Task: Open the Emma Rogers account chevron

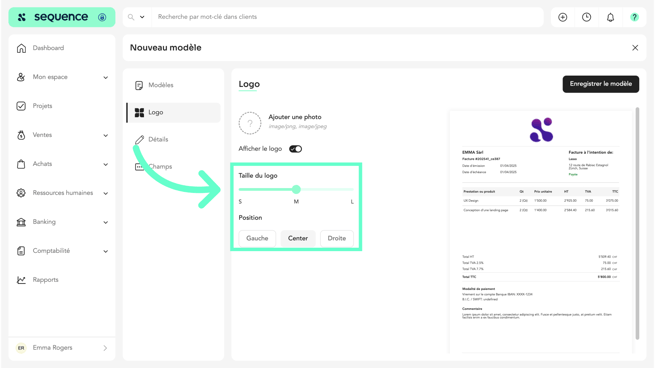Action: pyautogui.click(x=105, y=348)
